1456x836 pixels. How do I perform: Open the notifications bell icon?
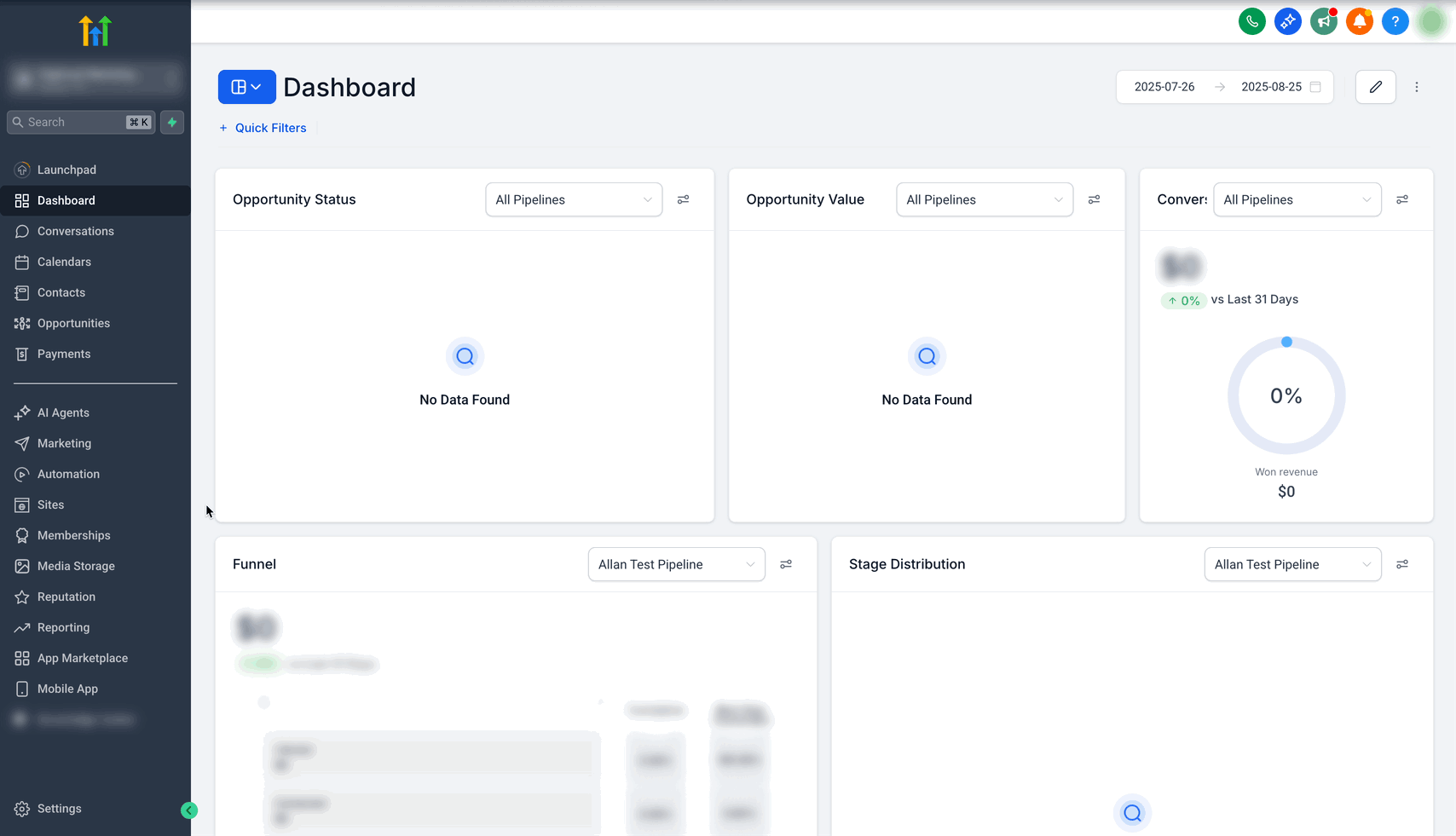click(1359, 21)
